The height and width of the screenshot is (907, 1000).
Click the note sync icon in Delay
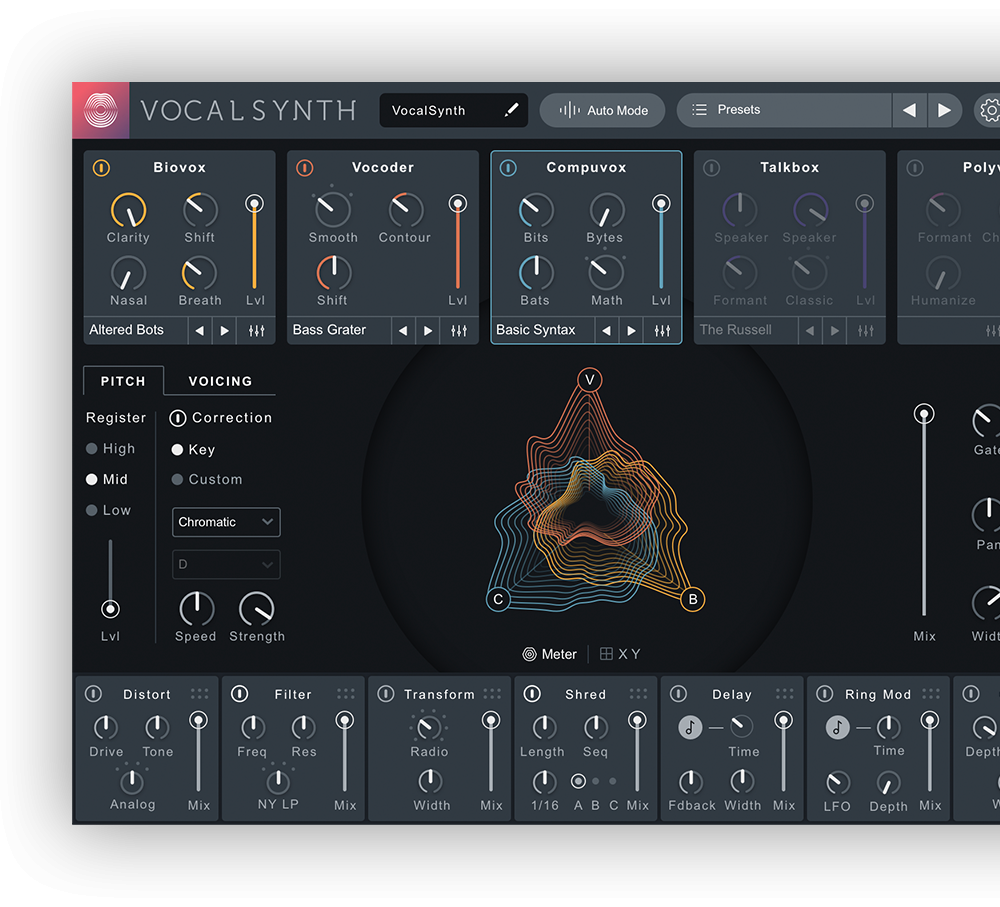click(690, 727)
